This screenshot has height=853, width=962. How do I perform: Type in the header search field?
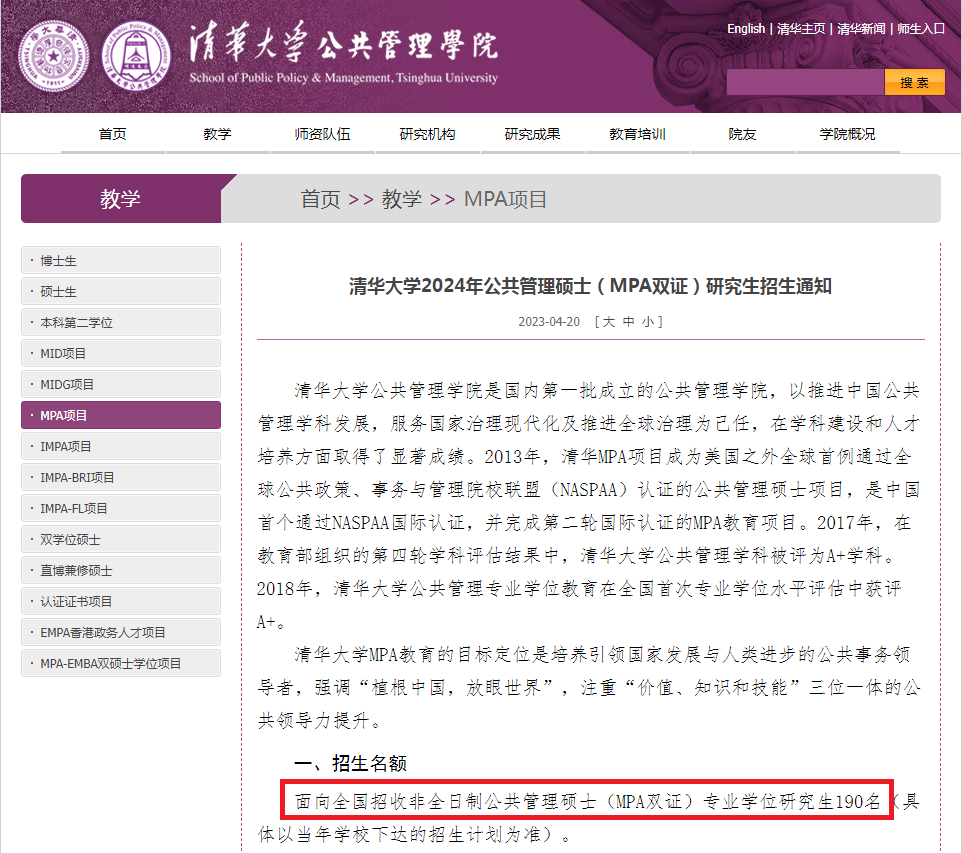[804, 83]
